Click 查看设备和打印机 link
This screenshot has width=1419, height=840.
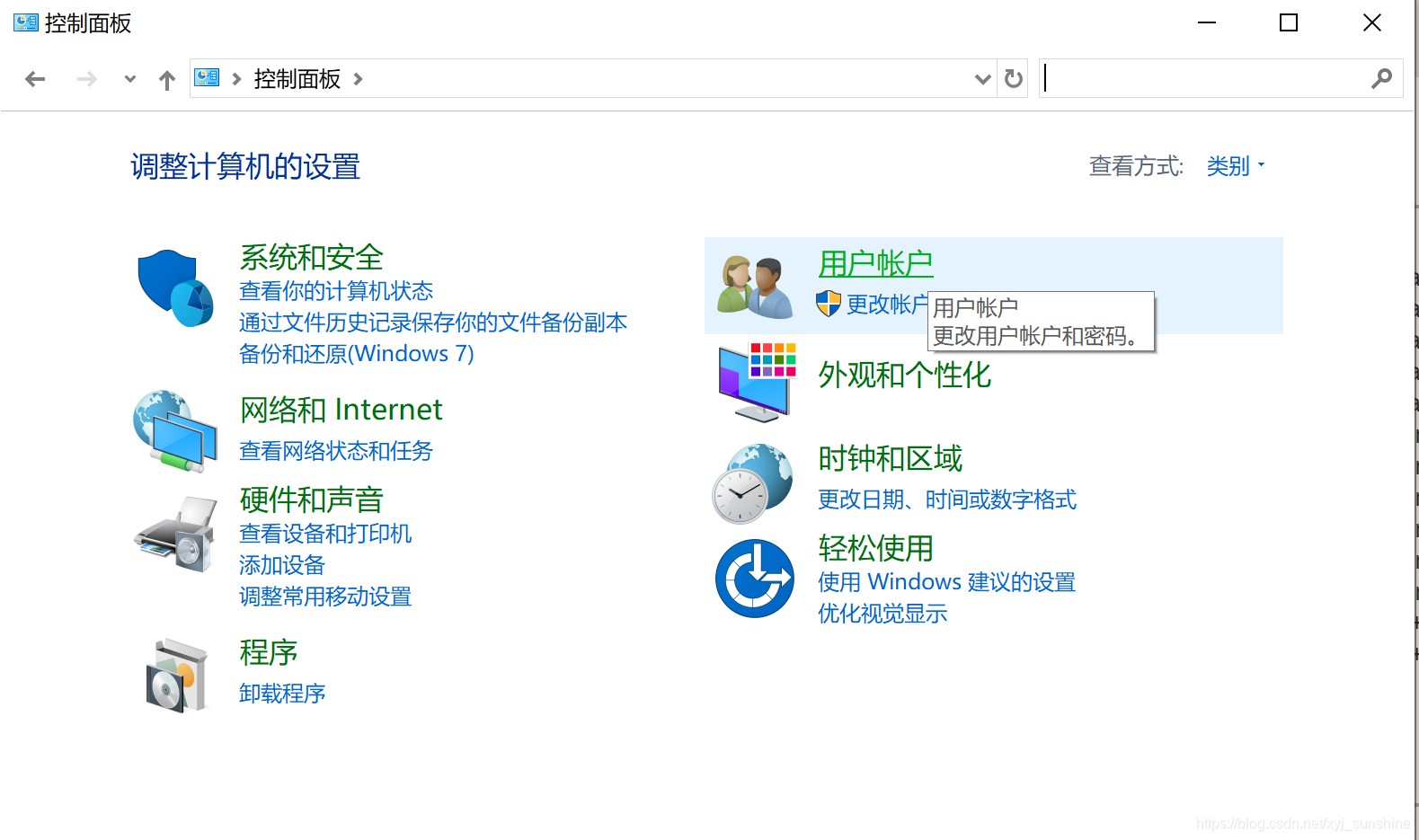coord(325,534)
